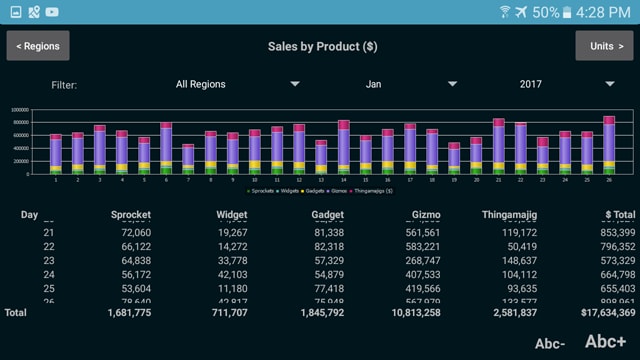640x360 pixels.
Task: Tap the chart bar for day 21
Action: 499,147
